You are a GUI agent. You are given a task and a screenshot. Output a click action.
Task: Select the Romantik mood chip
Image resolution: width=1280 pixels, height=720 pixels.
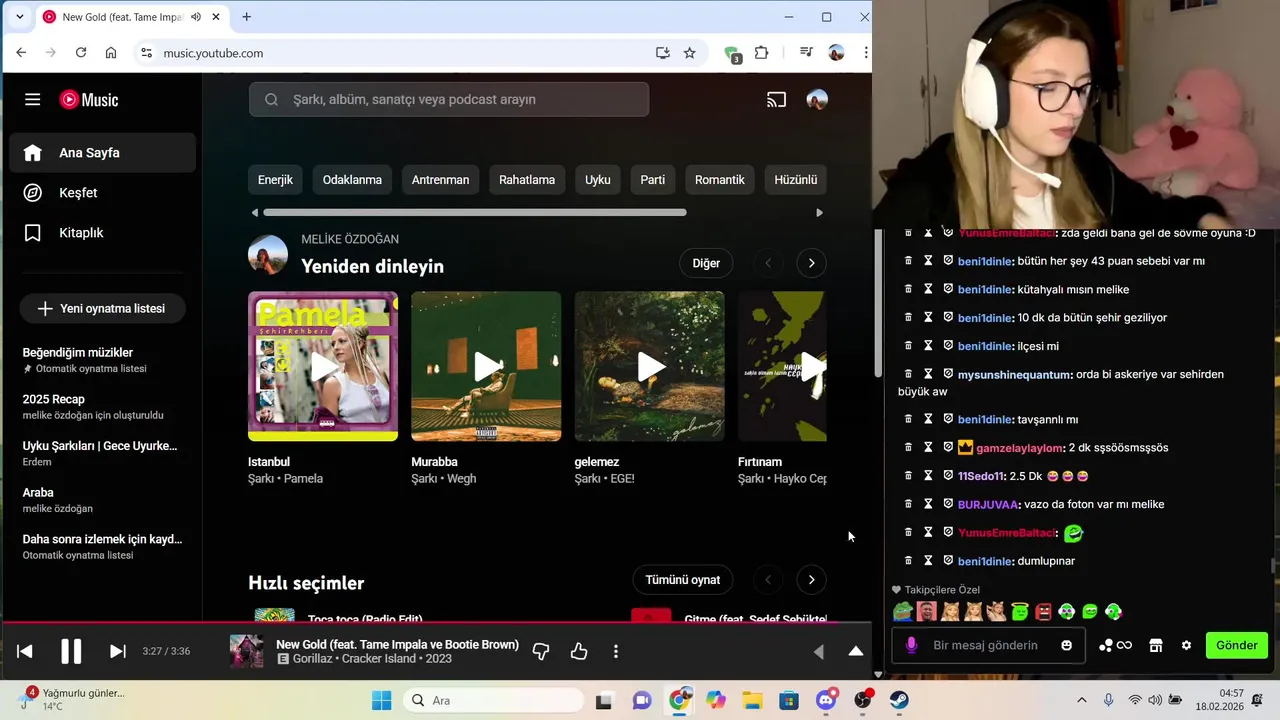coord(720,180)
